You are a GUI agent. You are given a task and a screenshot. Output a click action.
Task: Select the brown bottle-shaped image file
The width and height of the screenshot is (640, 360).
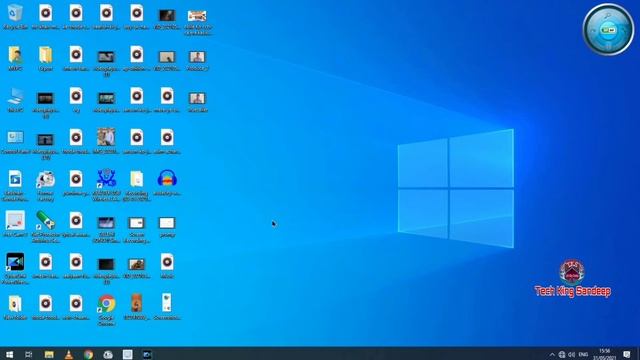point(136,307)
